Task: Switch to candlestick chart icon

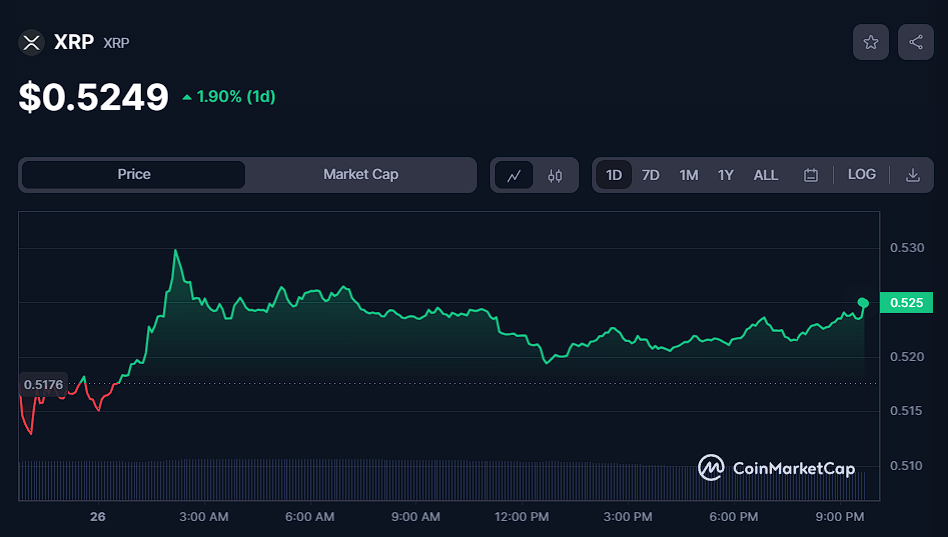Action: click(555, 175)
